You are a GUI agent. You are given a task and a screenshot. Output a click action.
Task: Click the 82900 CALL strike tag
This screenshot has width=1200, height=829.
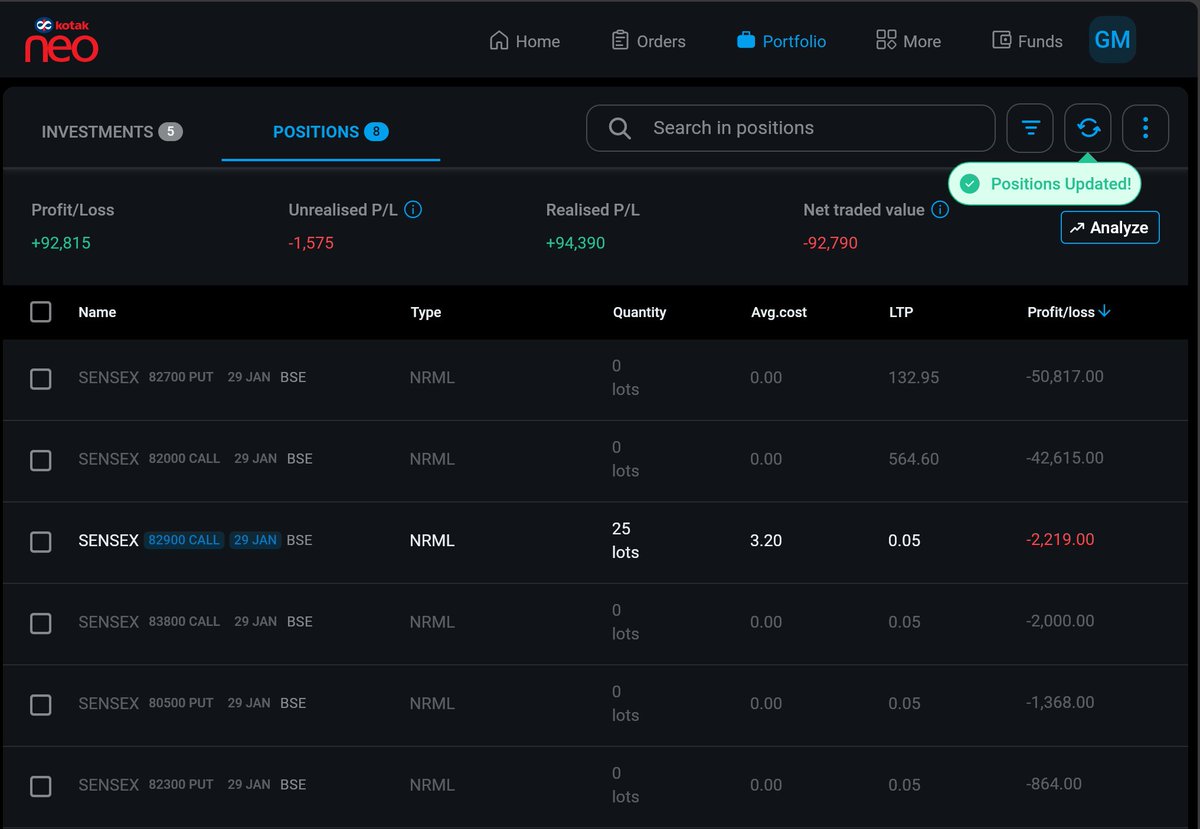click(x=184, y=540)
